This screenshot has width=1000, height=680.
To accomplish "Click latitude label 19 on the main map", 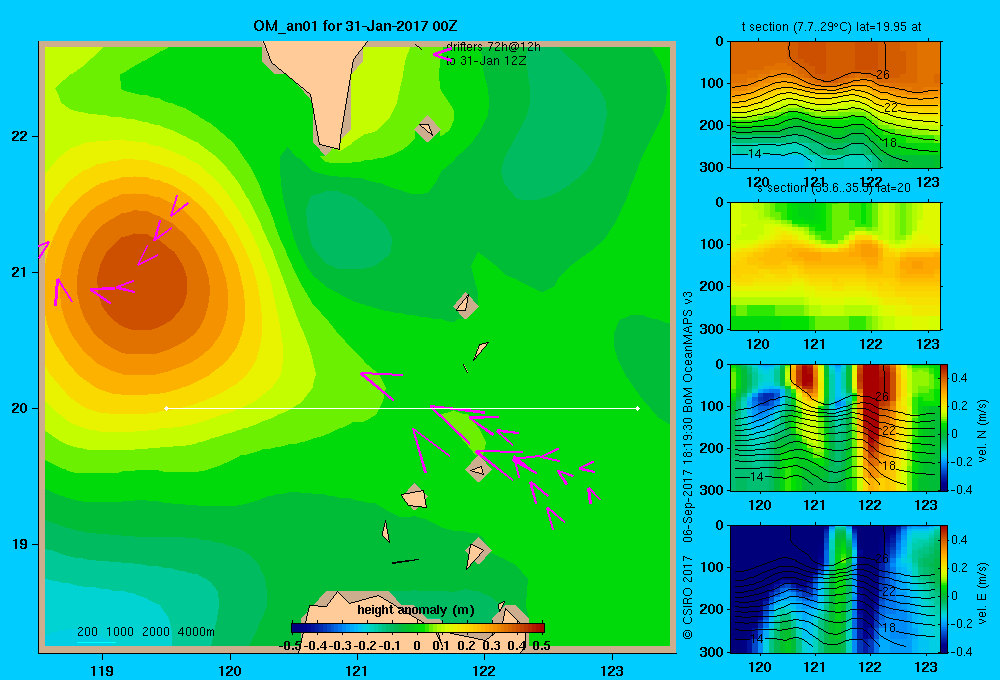I will click(19, 544).
